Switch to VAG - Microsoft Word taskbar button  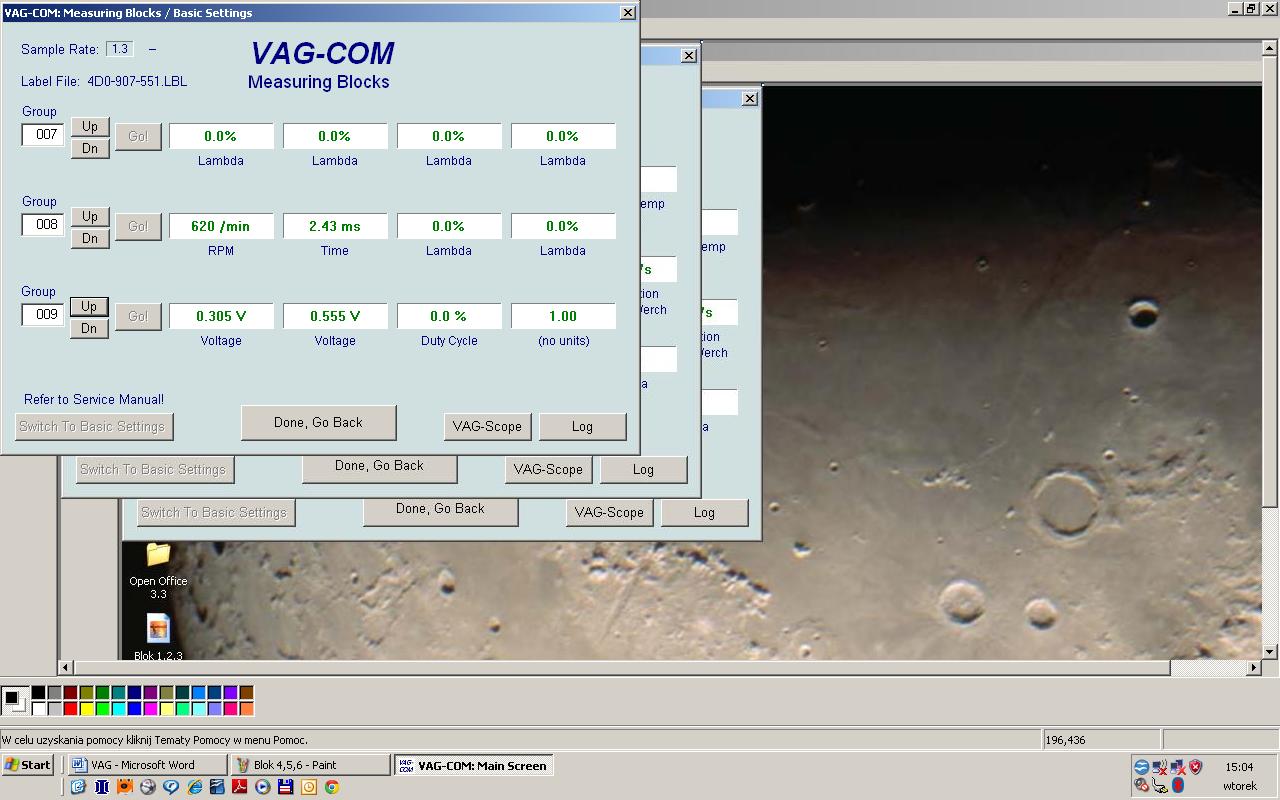147,765
